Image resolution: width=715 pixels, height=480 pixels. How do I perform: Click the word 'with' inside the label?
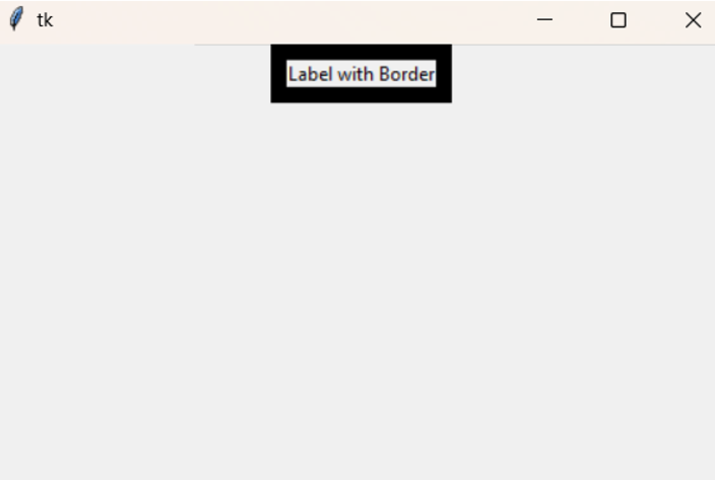(x=356, y=74)
